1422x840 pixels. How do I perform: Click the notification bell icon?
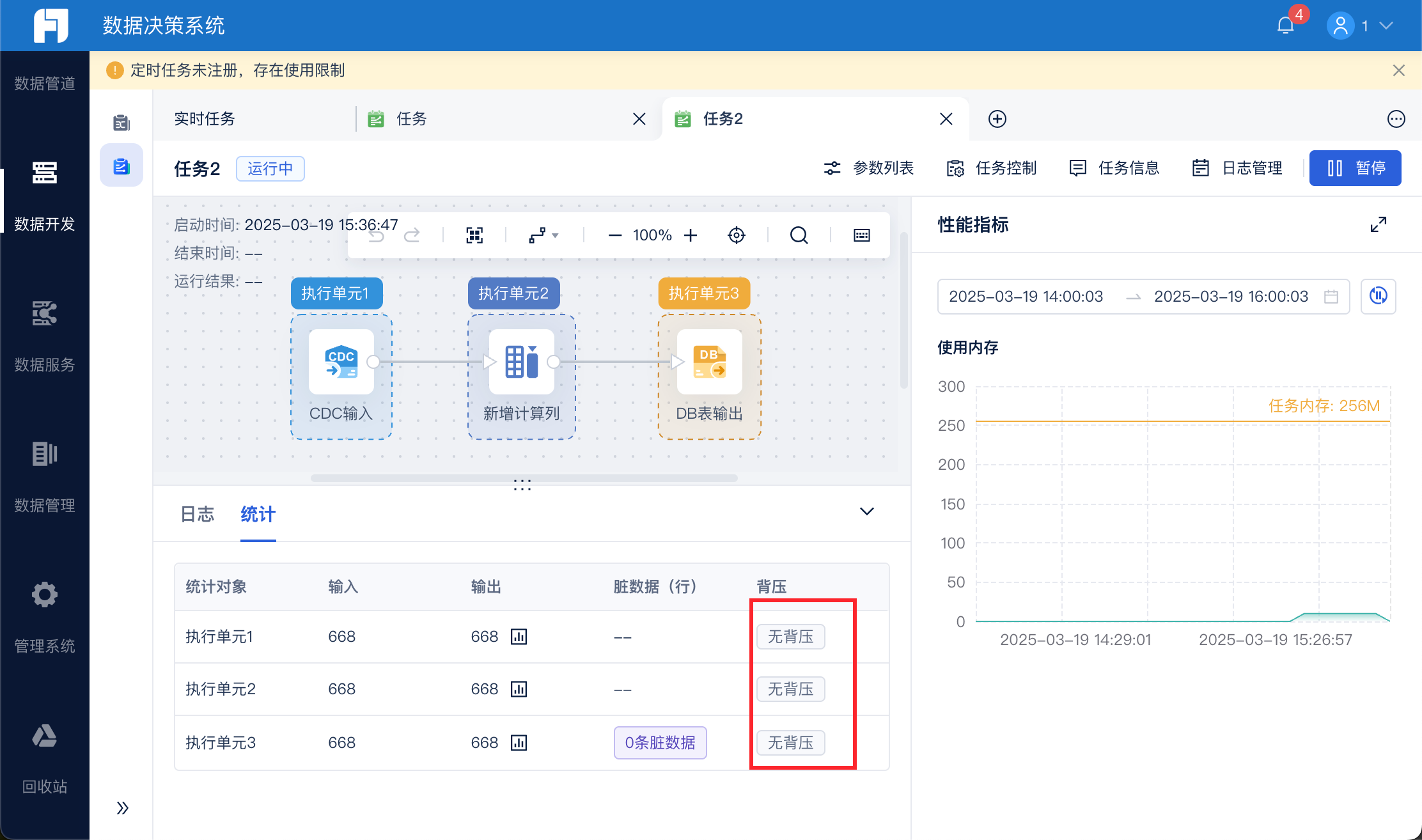[x=1285, y=26]
